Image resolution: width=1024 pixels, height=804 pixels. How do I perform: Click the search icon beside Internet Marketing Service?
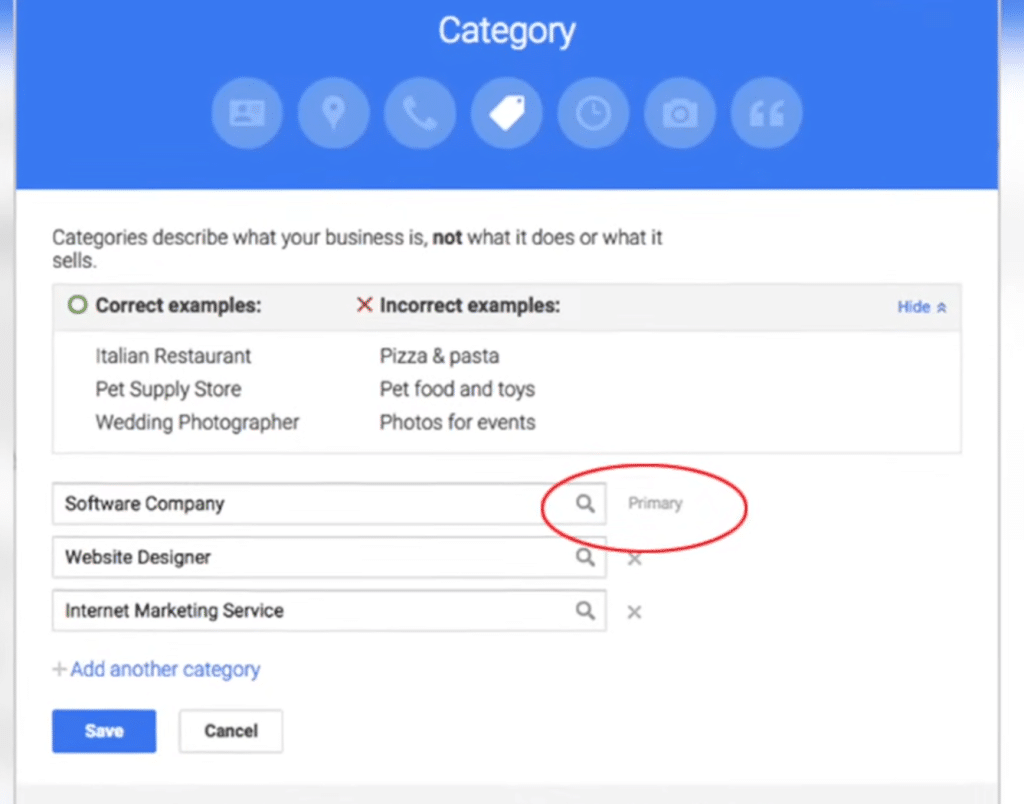point(587,611)
